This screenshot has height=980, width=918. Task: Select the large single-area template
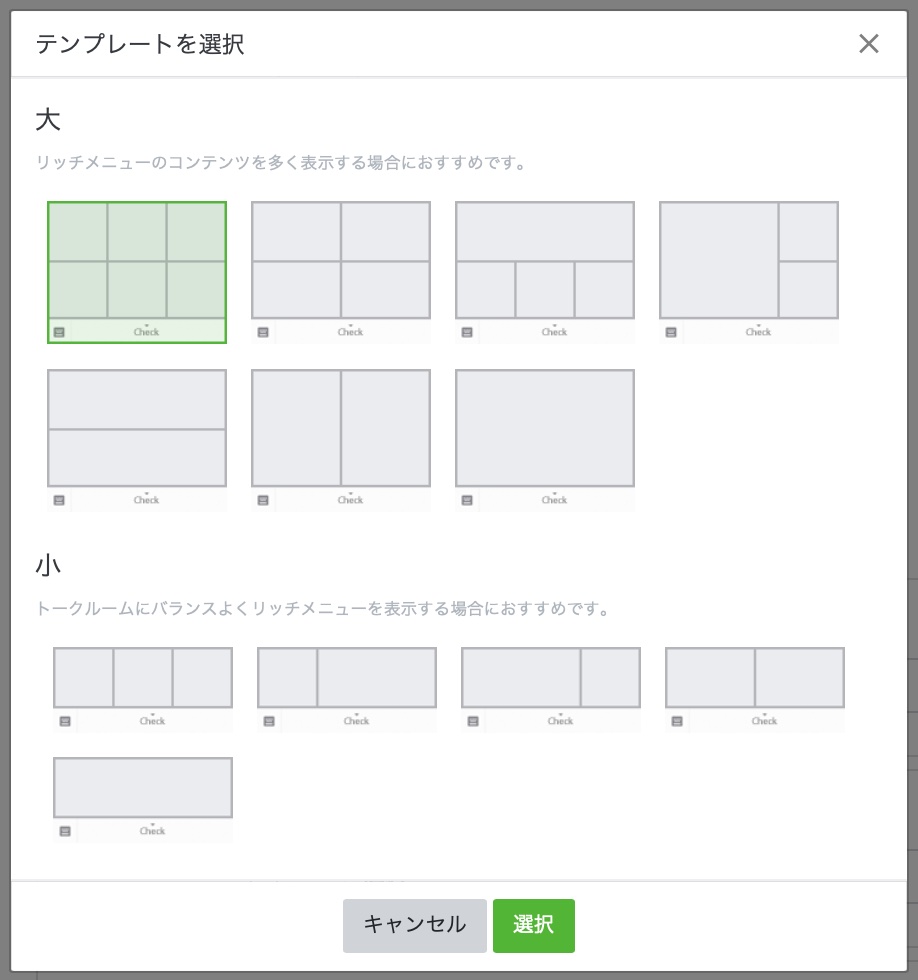pos(545,429)
